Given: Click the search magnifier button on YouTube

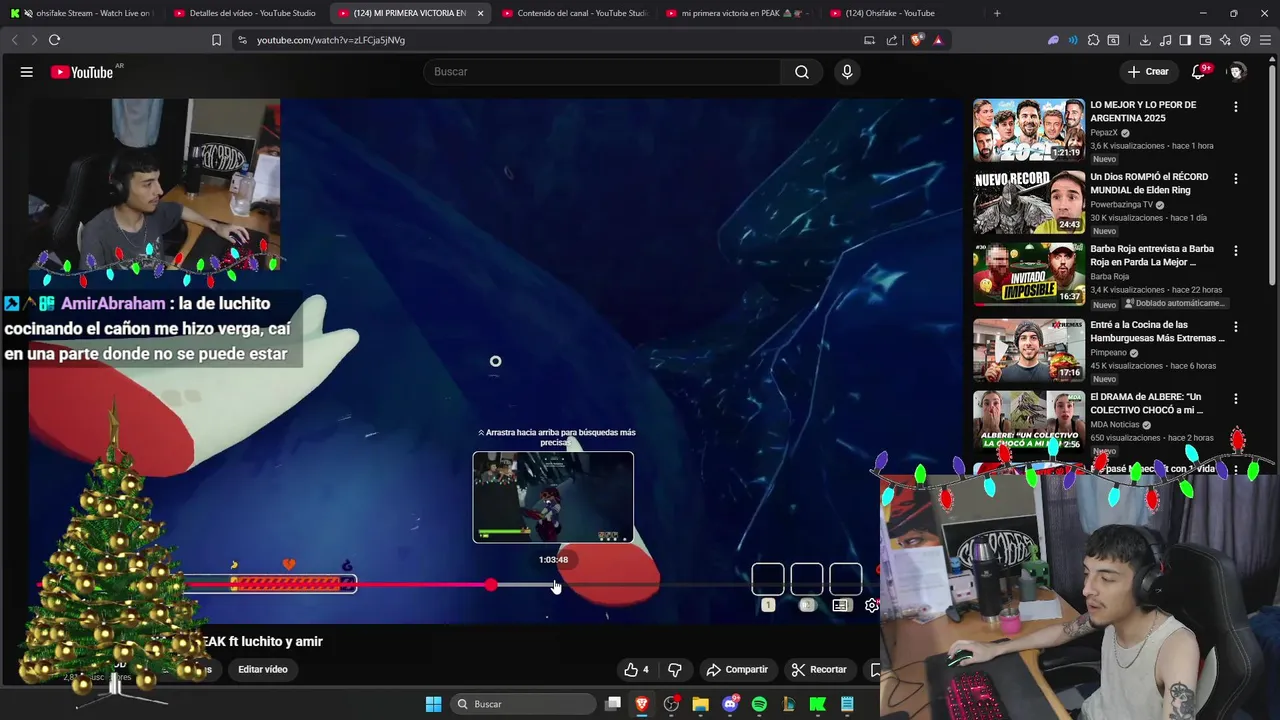Looking at the screenshot, I should click(802, 72).
